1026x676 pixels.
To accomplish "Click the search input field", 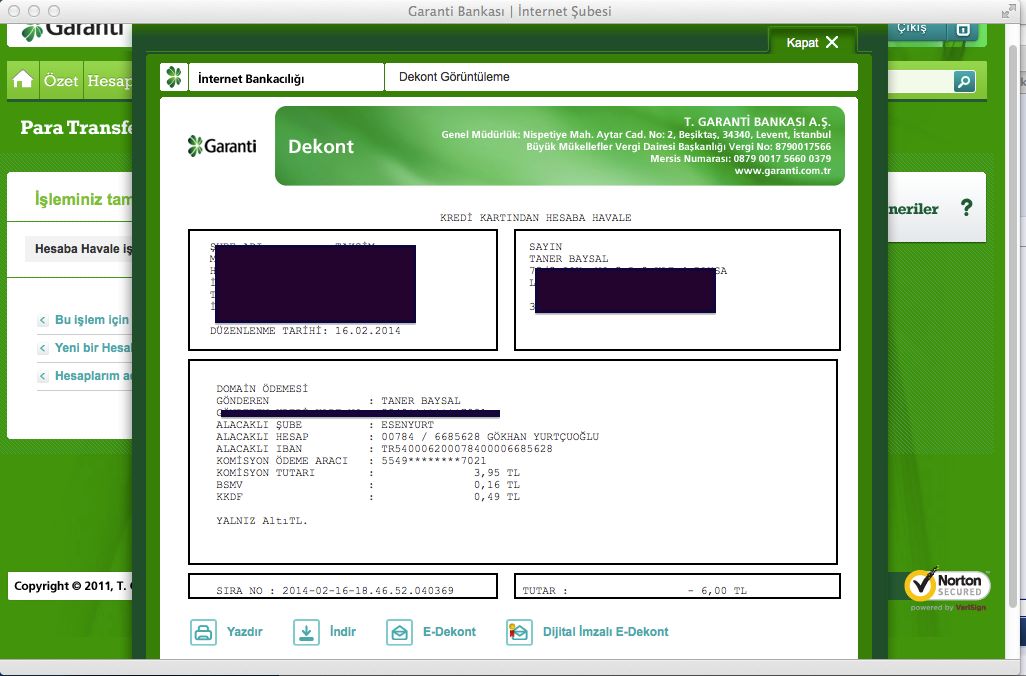I will [x=919, y=82].
